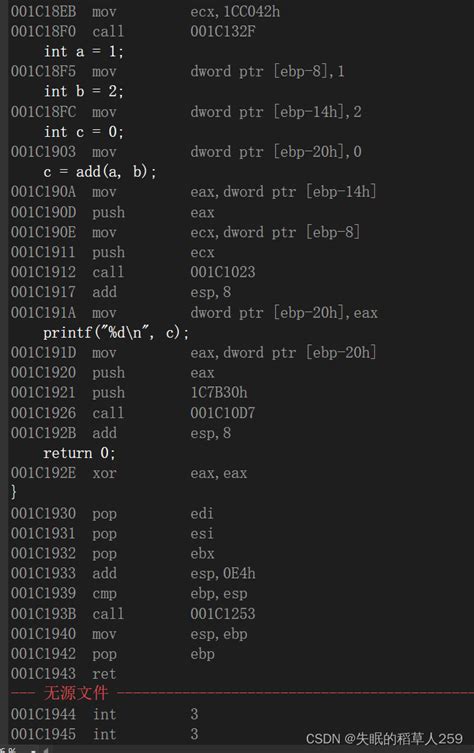Viewport: 474px width, 753px height.
Task: Select the add esp, 0E4h instruction
Action: [133, 573]
